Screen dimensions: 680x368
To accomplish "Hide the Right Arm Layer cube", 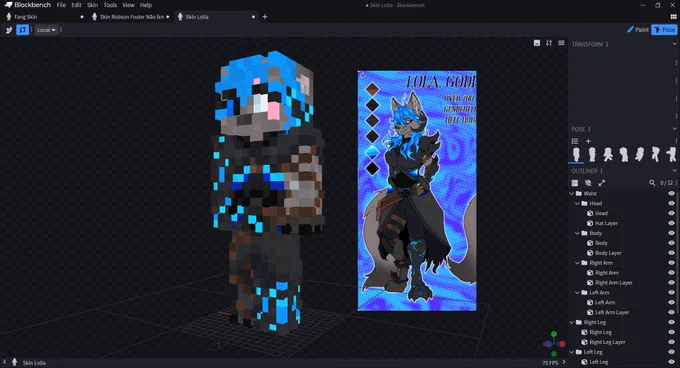I will click(671, 283).
